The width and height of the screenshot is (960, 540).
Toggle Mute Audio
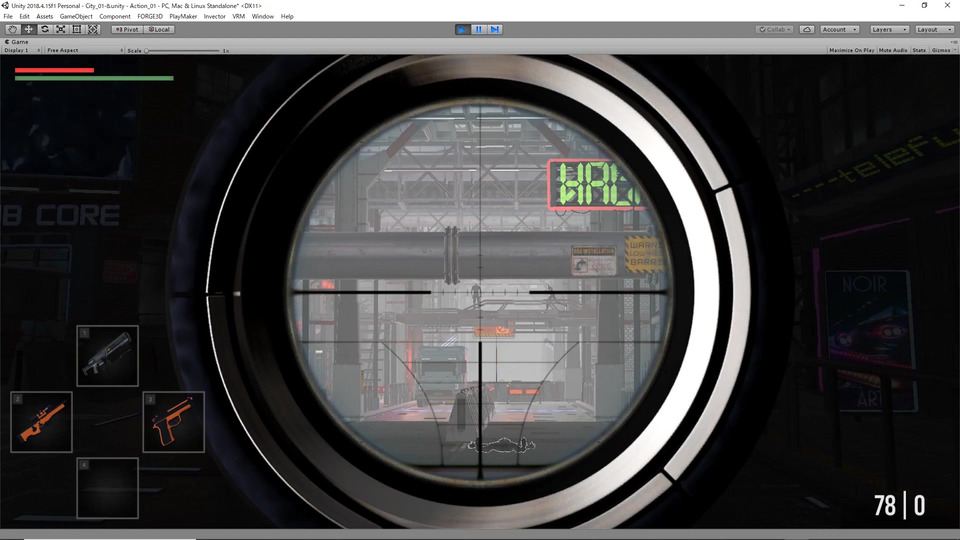tap(893, 50)
